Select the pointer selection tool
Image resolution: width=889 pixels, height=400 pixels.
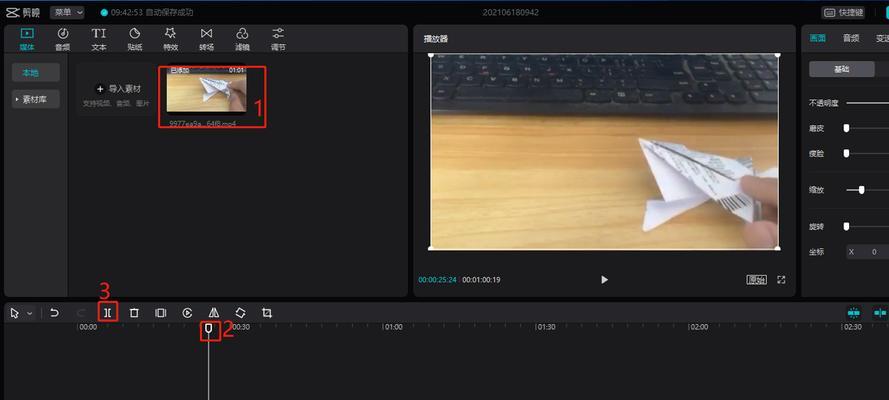click(15, 313)
